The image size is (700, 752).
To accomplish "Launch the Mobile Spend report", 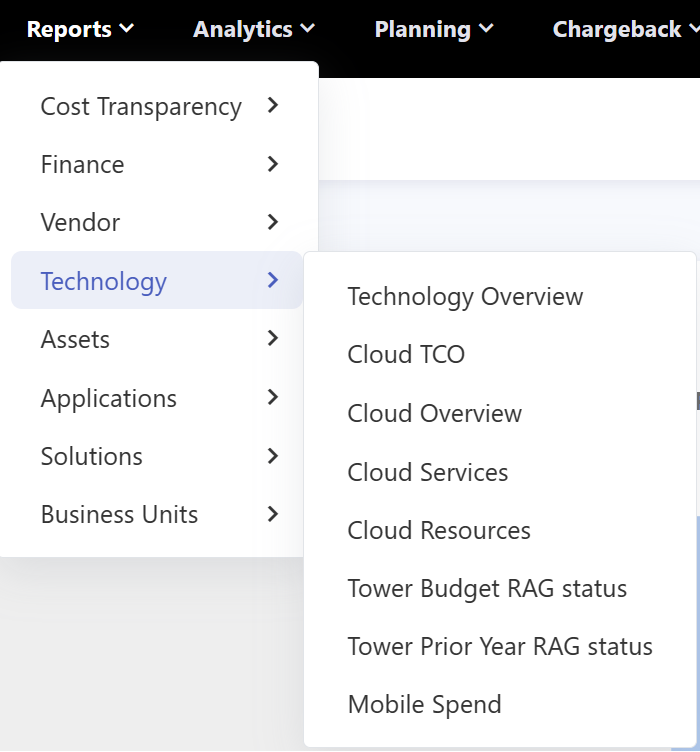I will 424,704.
